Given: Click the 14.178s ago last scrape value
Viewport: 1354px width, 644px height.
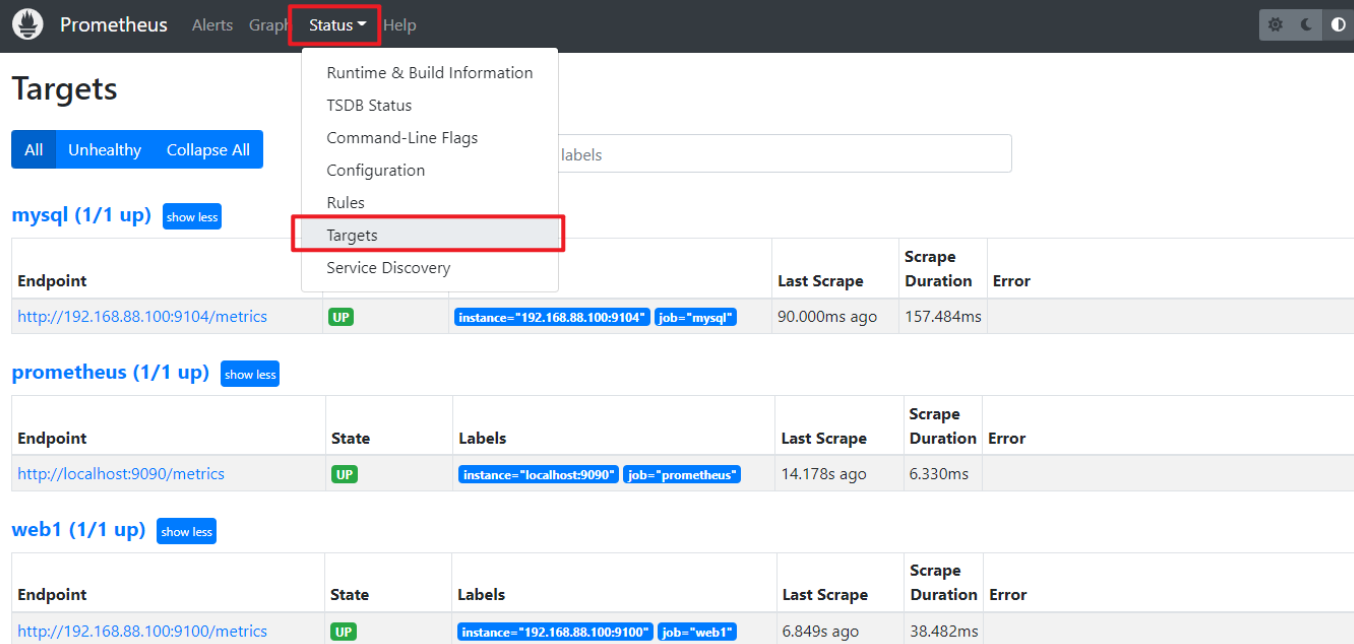Looking at the screenshot, I should (824, 474).
